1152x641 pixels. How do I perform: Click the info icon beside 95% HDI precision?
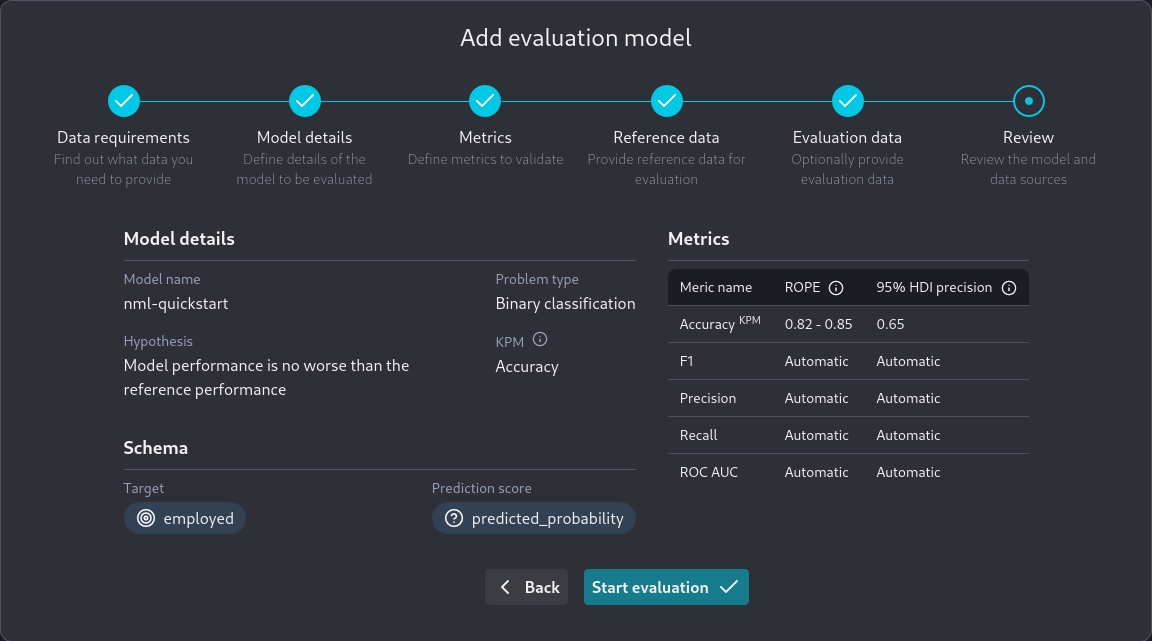click(1009, 288)
